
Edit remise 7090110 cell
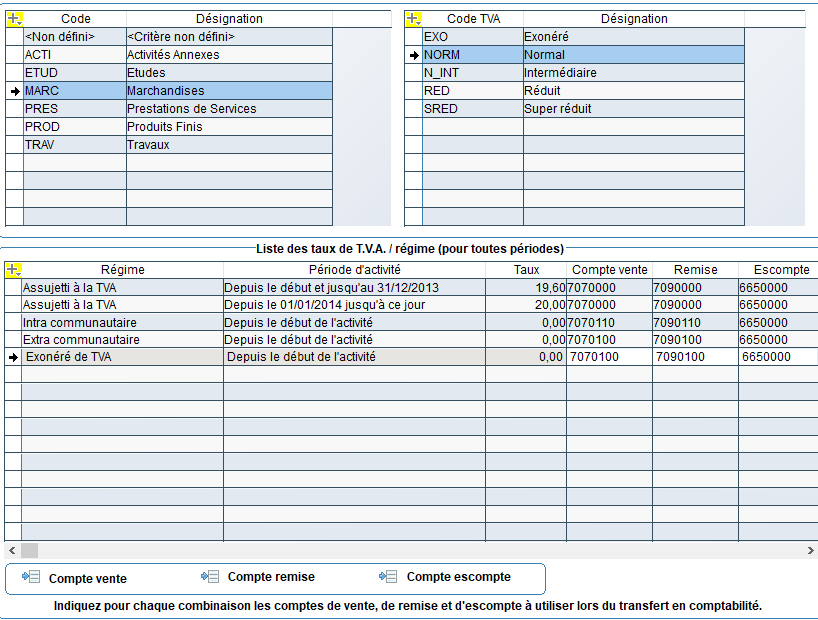[x=695, y=323]
